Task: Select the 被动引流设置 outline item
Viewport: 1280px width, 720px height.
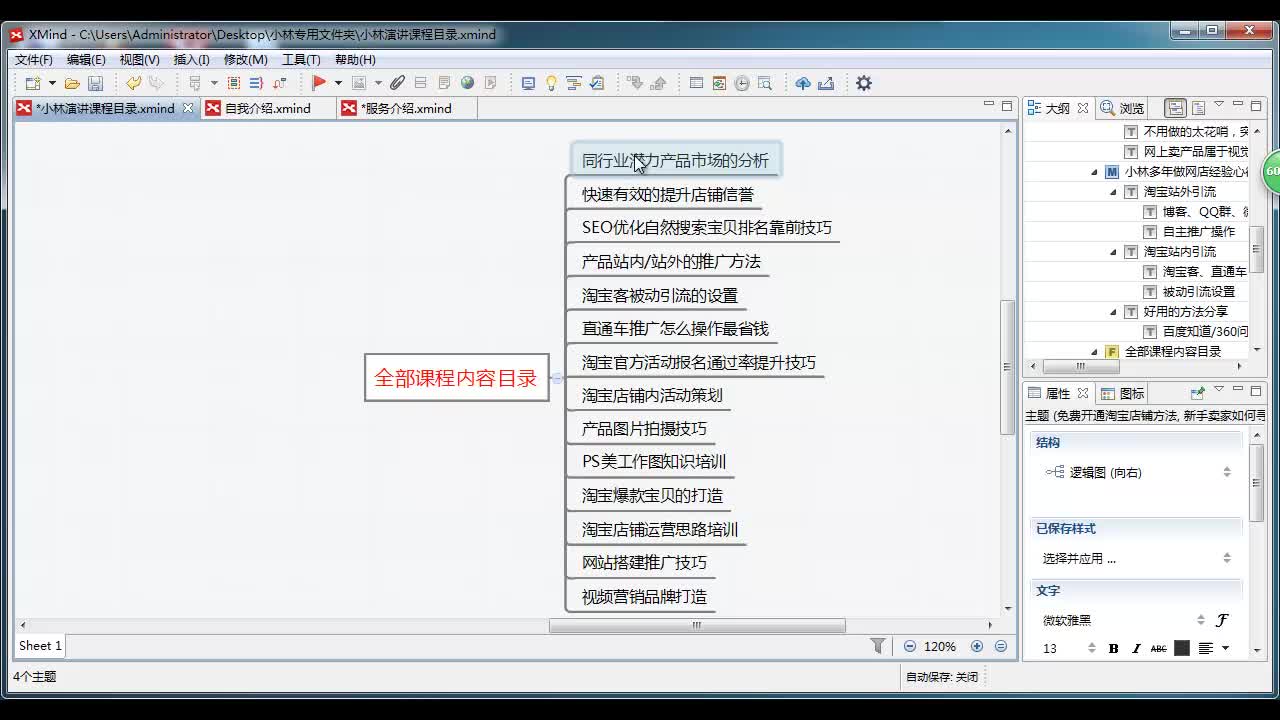Action: 1199,291
